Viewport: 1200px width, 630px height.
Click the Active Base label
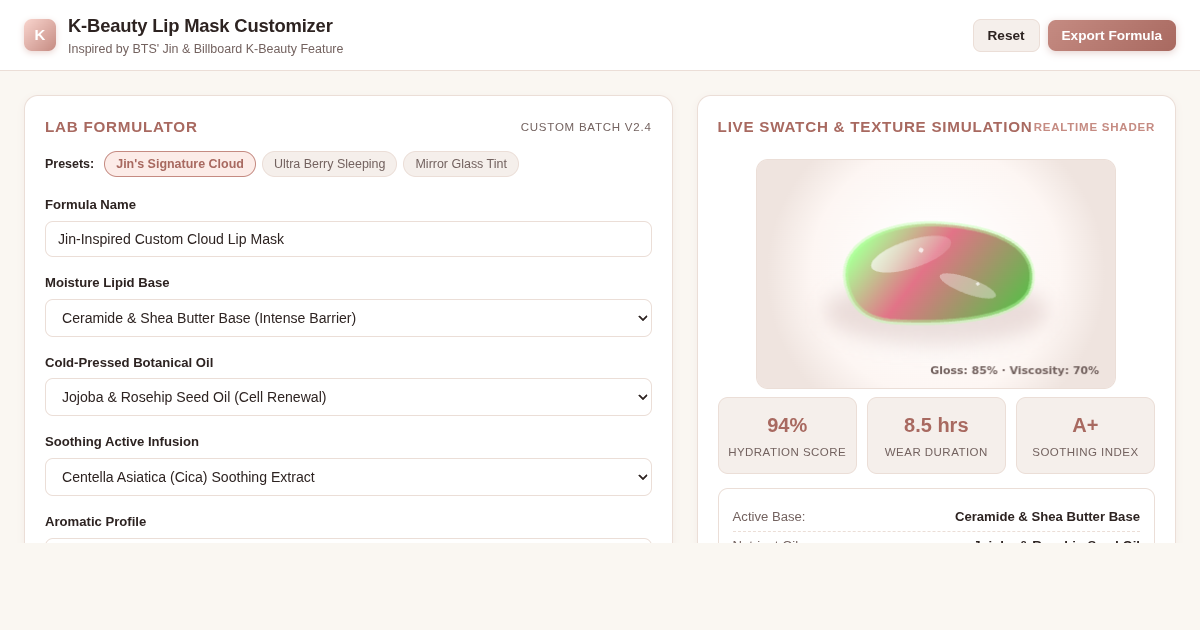(769, 517)
